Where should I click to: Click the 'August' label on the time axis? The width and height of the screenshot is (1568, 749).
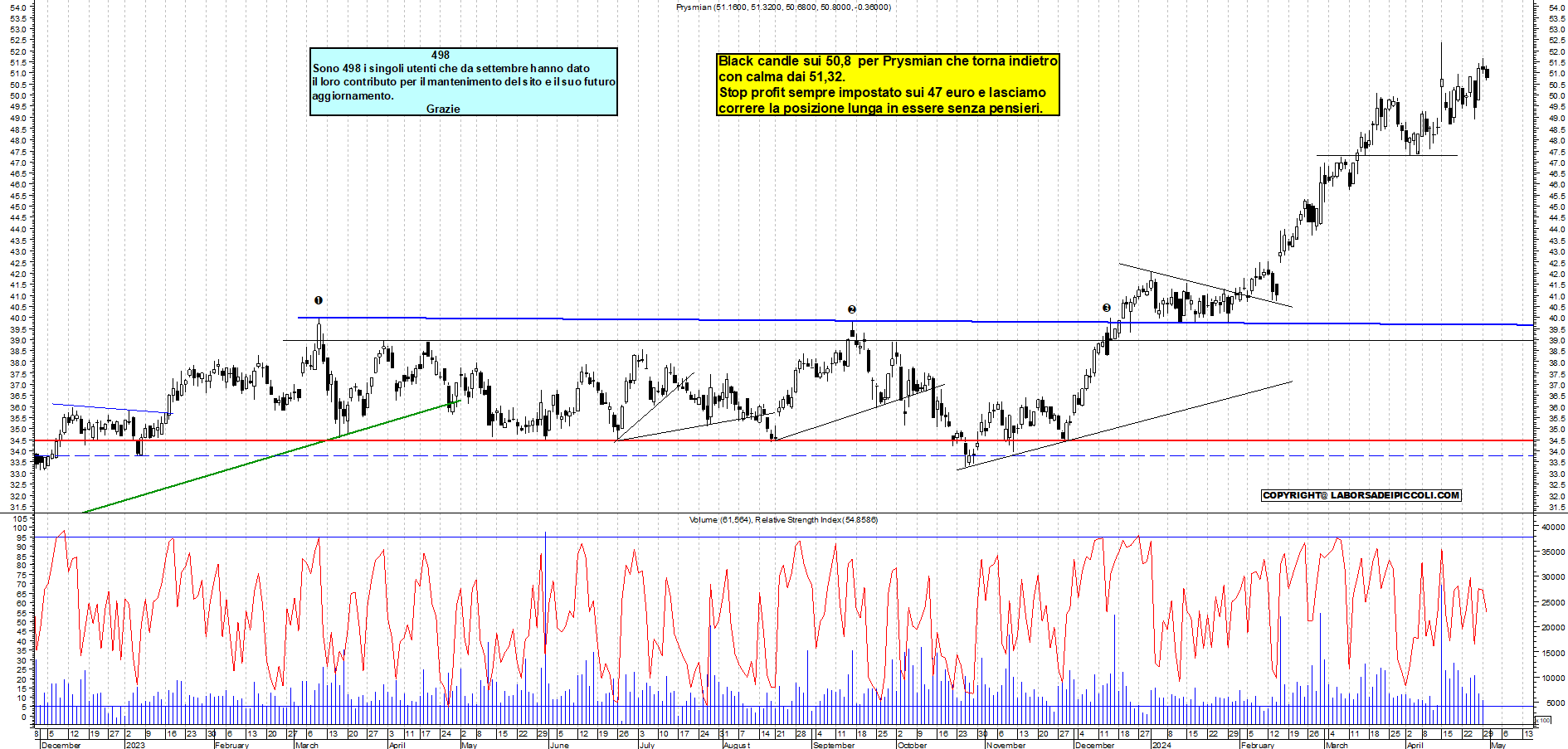[737, 745]
